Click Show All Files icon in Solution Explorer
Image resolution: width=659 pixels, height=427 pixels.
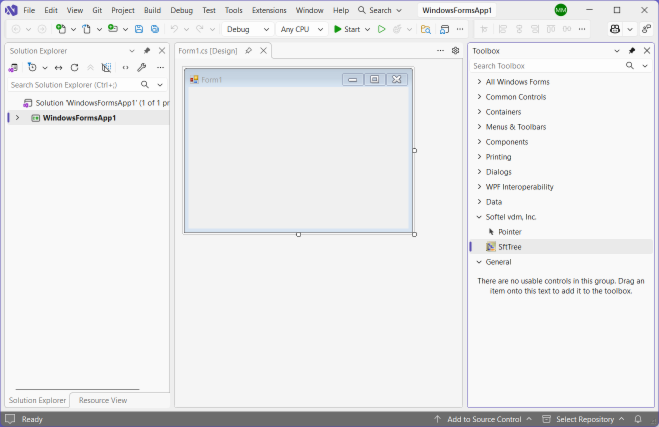106,67
